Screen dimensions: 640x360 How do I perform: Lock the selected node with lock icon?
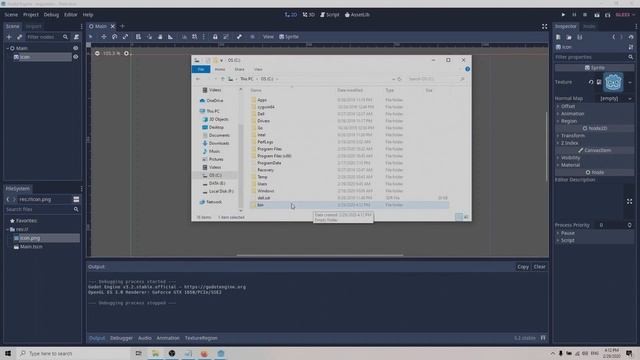pos(215,37)
